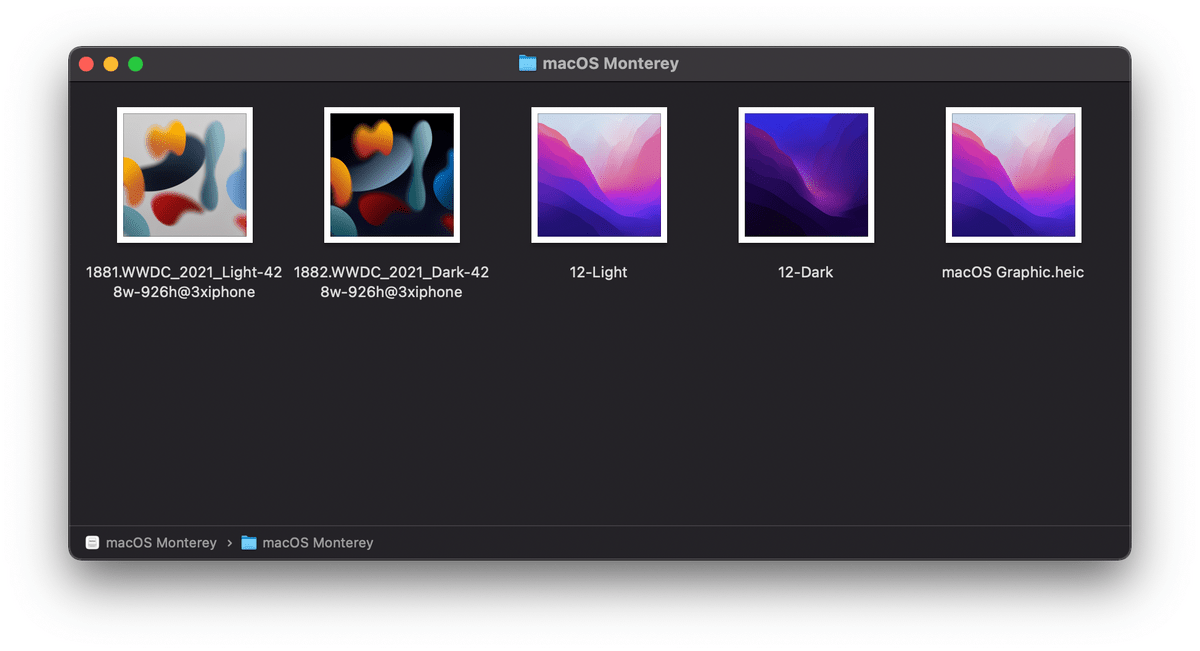Select the 1882.WWDC_2021_Dark wallpaper thumbnail

pyautogui.click(x=392, y=175)
